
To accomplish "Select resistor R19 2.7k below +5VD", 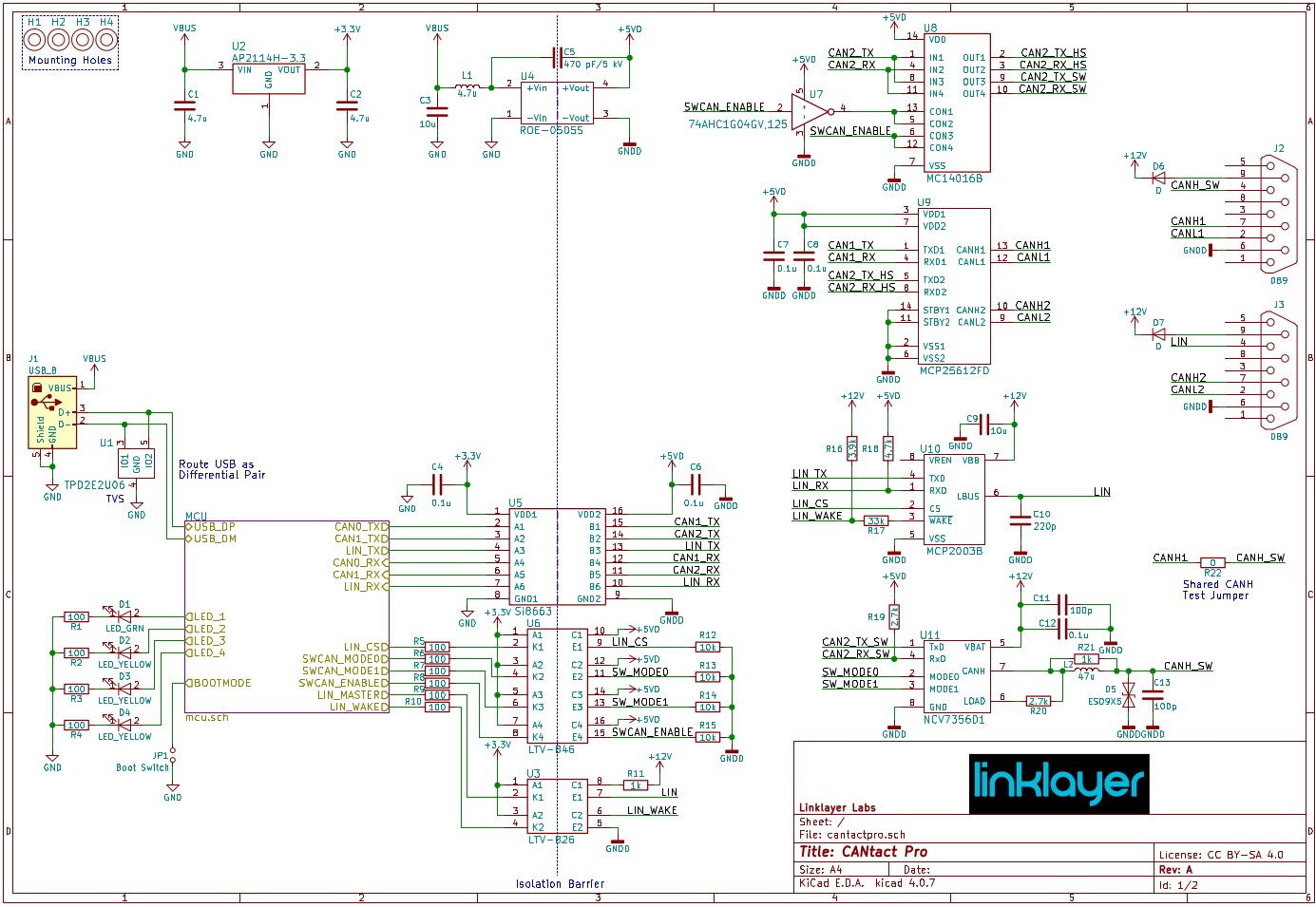I will pyautogui.click(x=894, y=616).
